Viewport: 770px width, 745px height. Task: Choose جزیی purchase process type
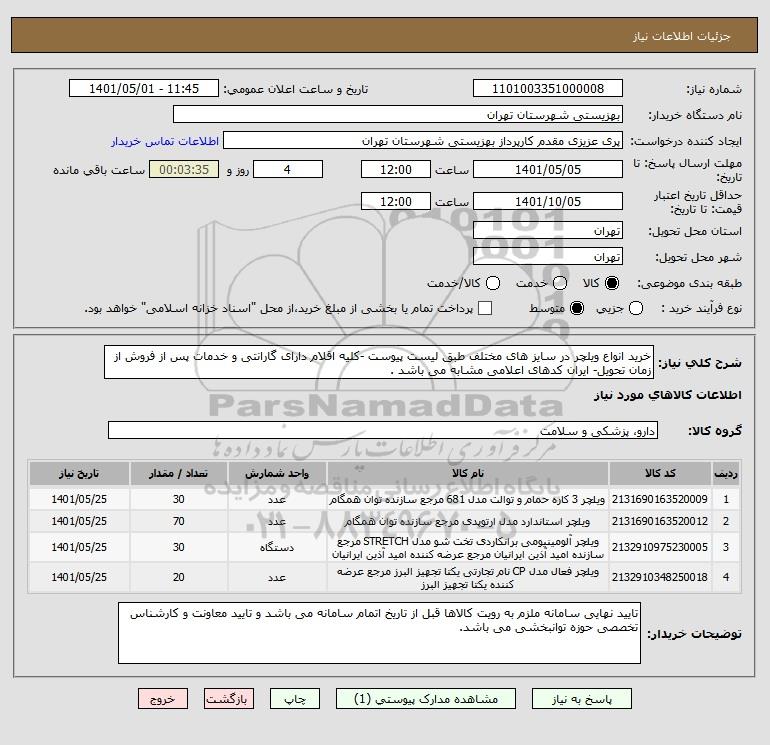click(636, 308)
